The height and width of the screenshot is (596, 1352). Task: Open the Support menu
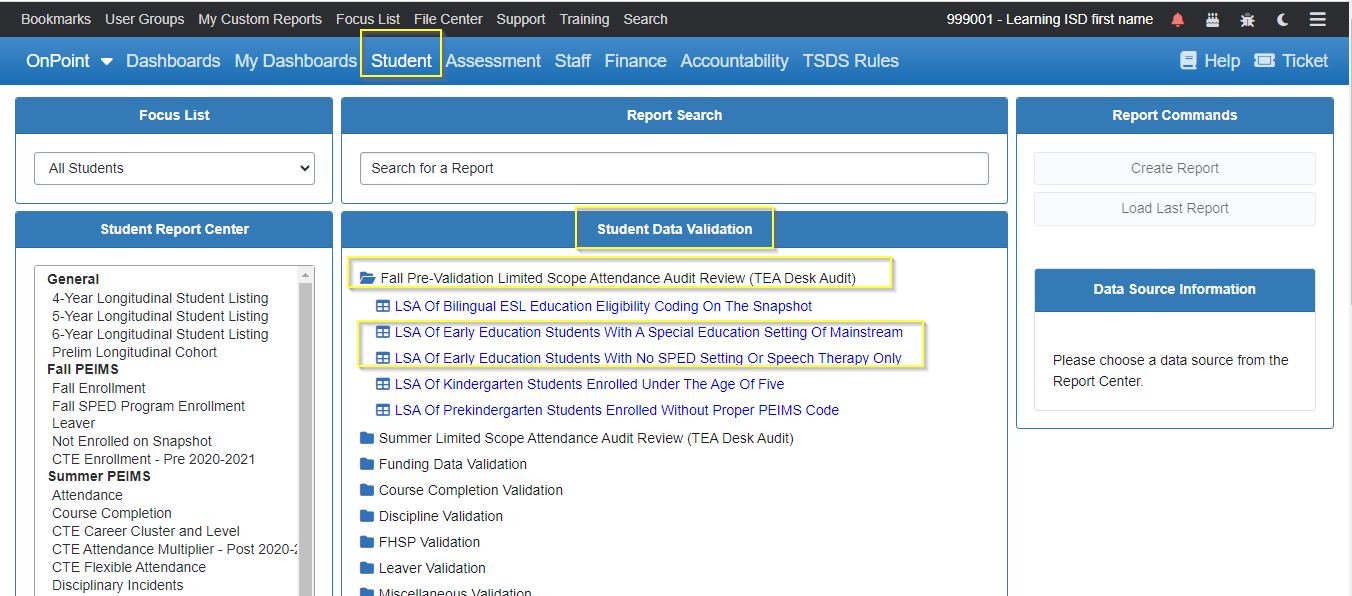(521, 19)
